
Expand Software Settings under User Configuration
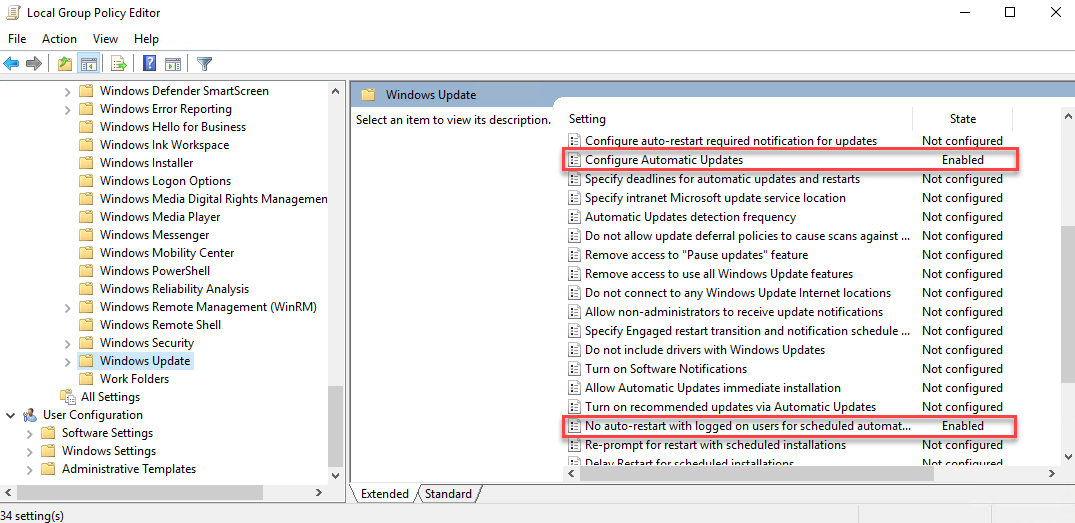[29, 433]
